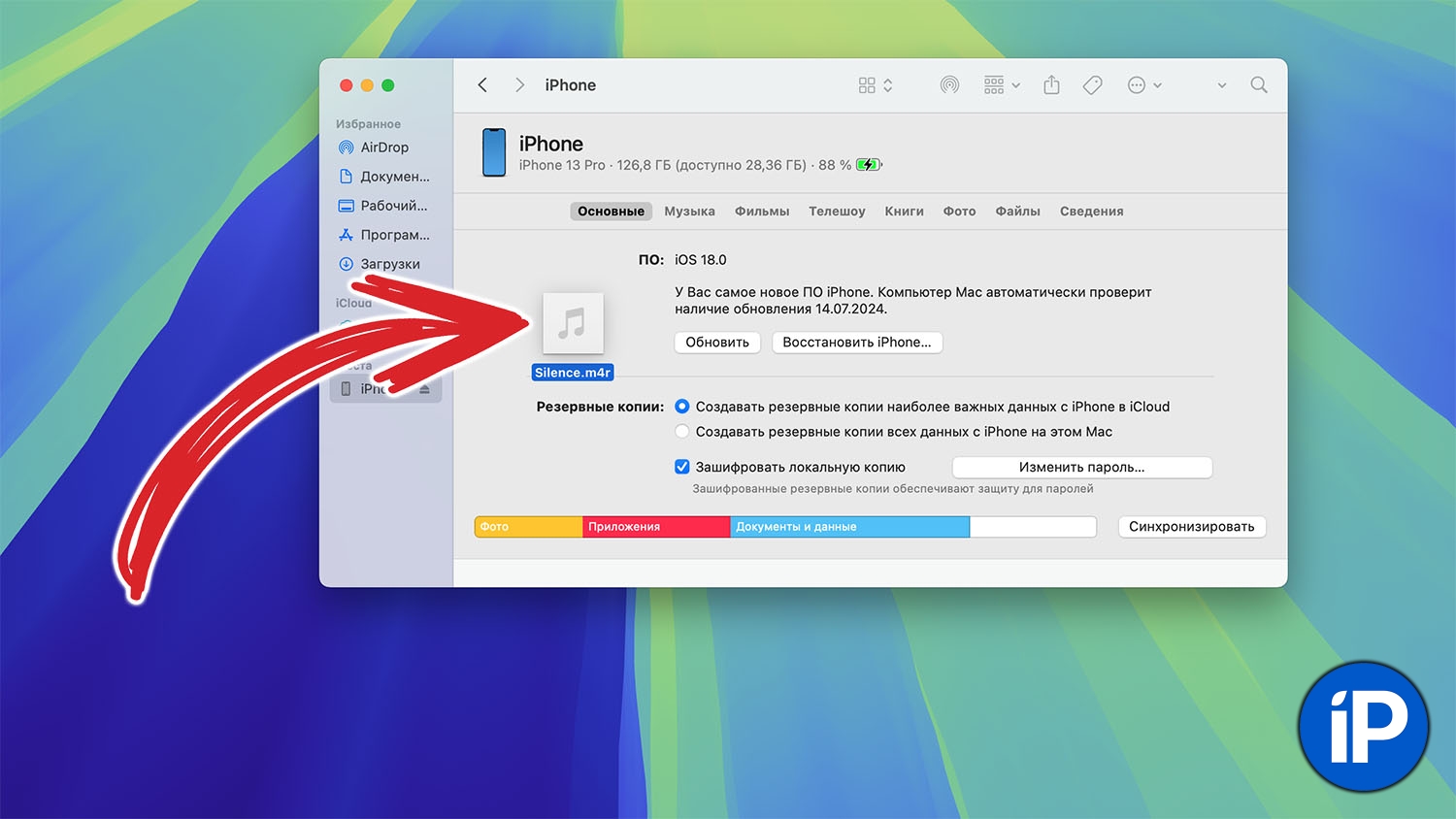This screenshot has width=1456, height=819.
Task: Click the large iPhone device name heading
Action: pos(551,144)
